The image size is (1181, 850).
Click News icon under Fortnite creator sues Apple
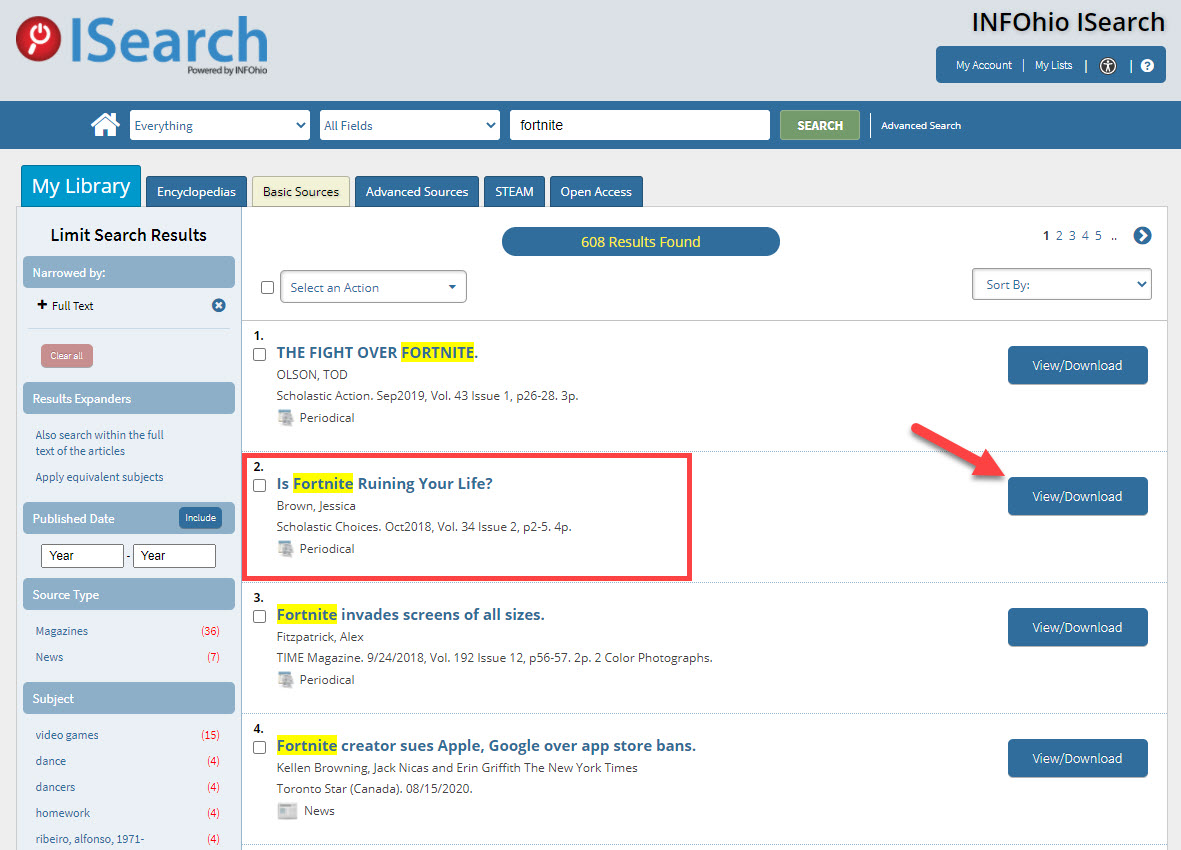click(x=287, y=811)
